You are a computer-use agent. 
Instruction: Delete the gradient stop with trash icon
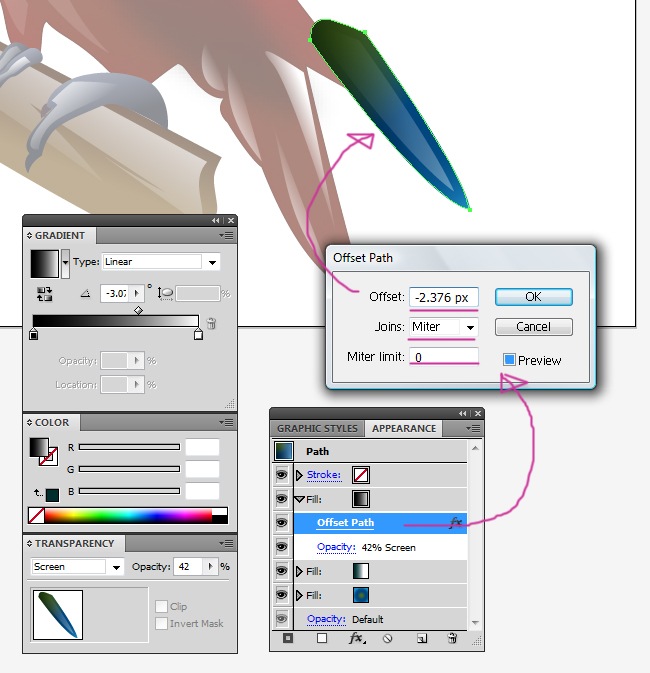(x=211, y=324)
